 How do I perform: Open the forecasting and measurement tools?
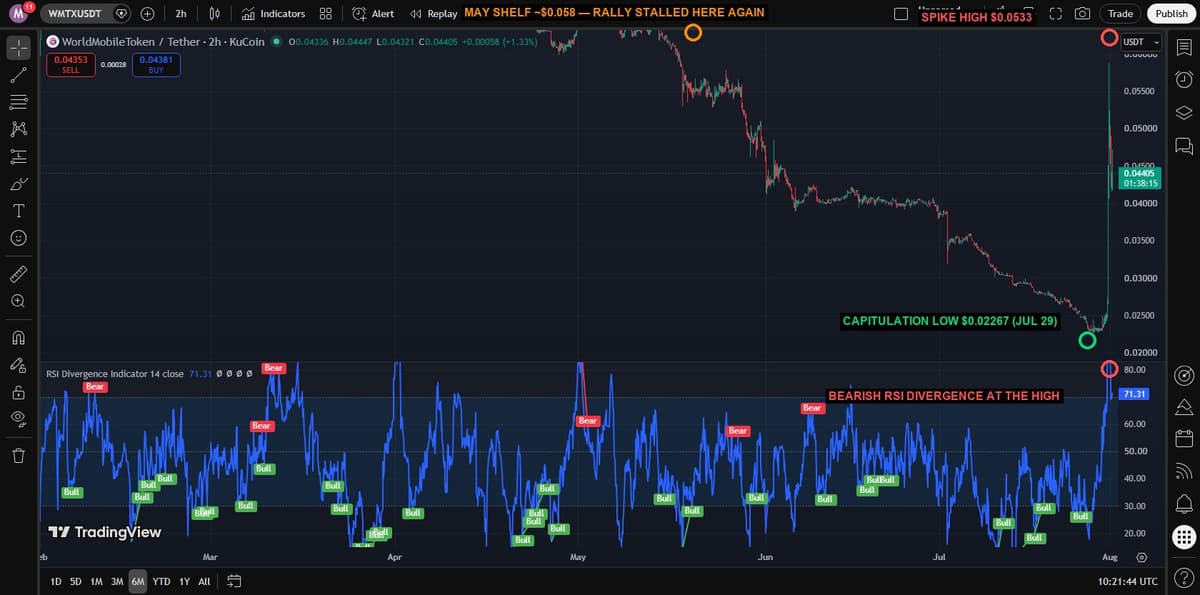point(18,156)
